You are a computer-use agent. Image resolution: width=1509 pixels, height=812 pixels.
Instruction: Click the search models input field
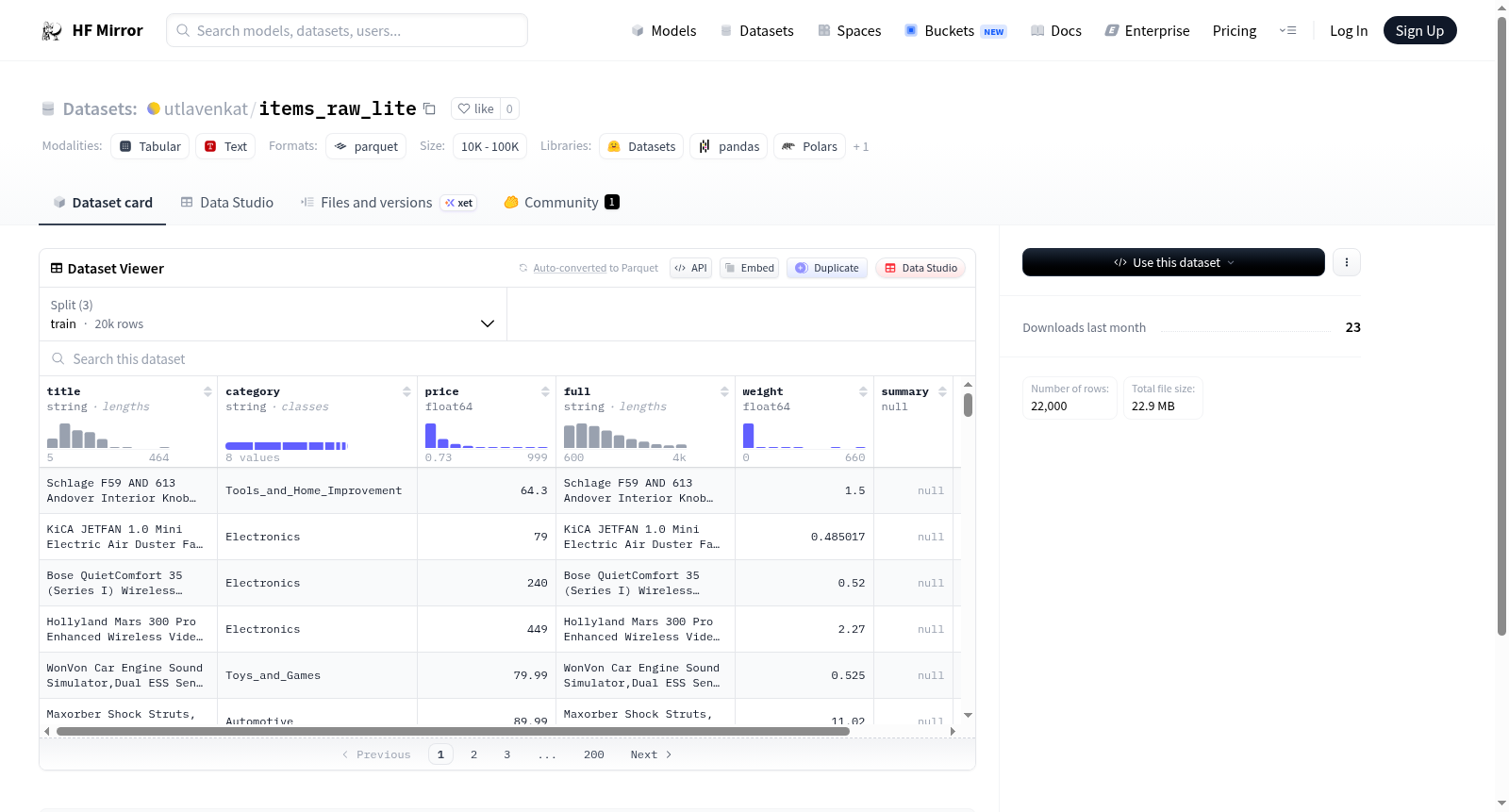click(347, 30)
